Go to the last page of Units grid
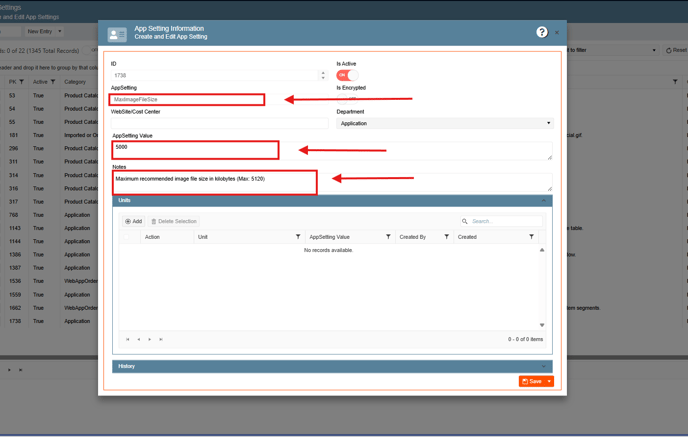The image size is (688, 437). coord(161,339)
